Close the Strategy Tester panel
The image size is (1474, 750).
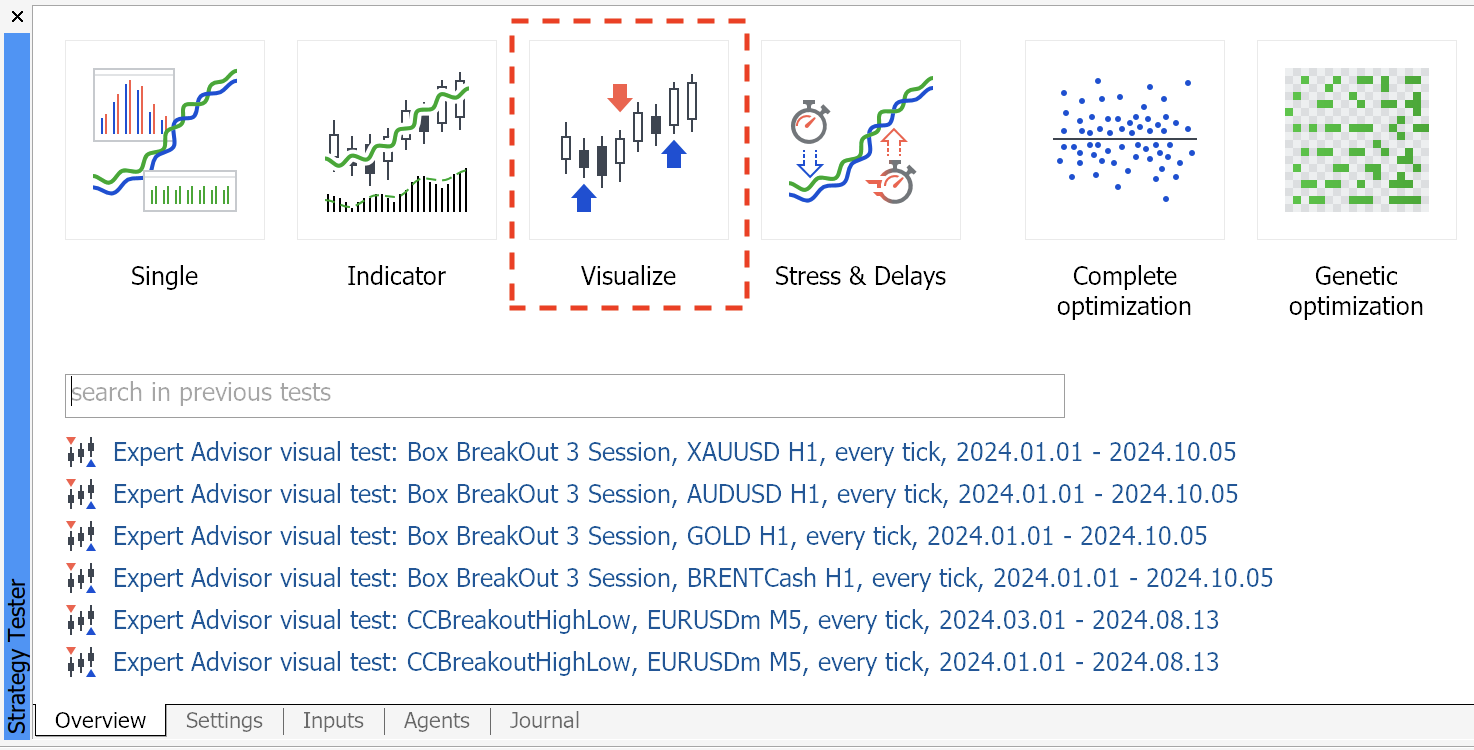17,16
